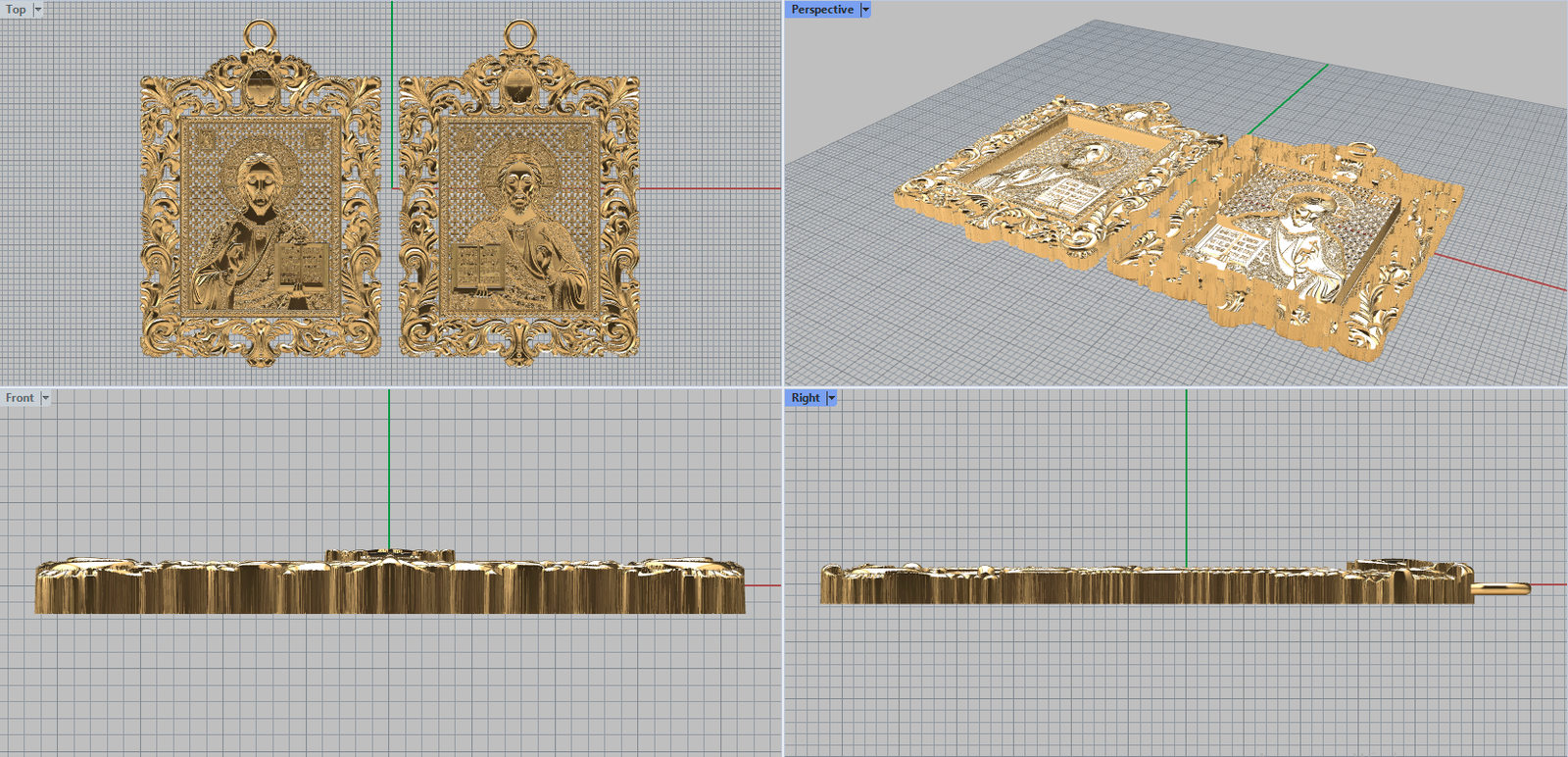Click the book on left icon in Top view

tap(302, 266)
